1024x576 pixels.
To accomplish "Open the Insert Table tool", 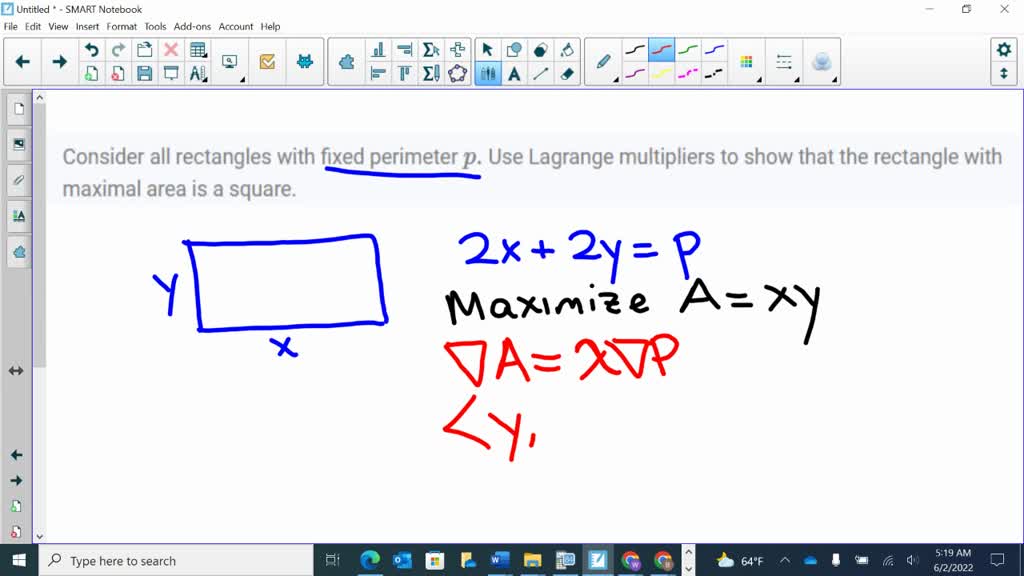I will (x=197, y=48).
